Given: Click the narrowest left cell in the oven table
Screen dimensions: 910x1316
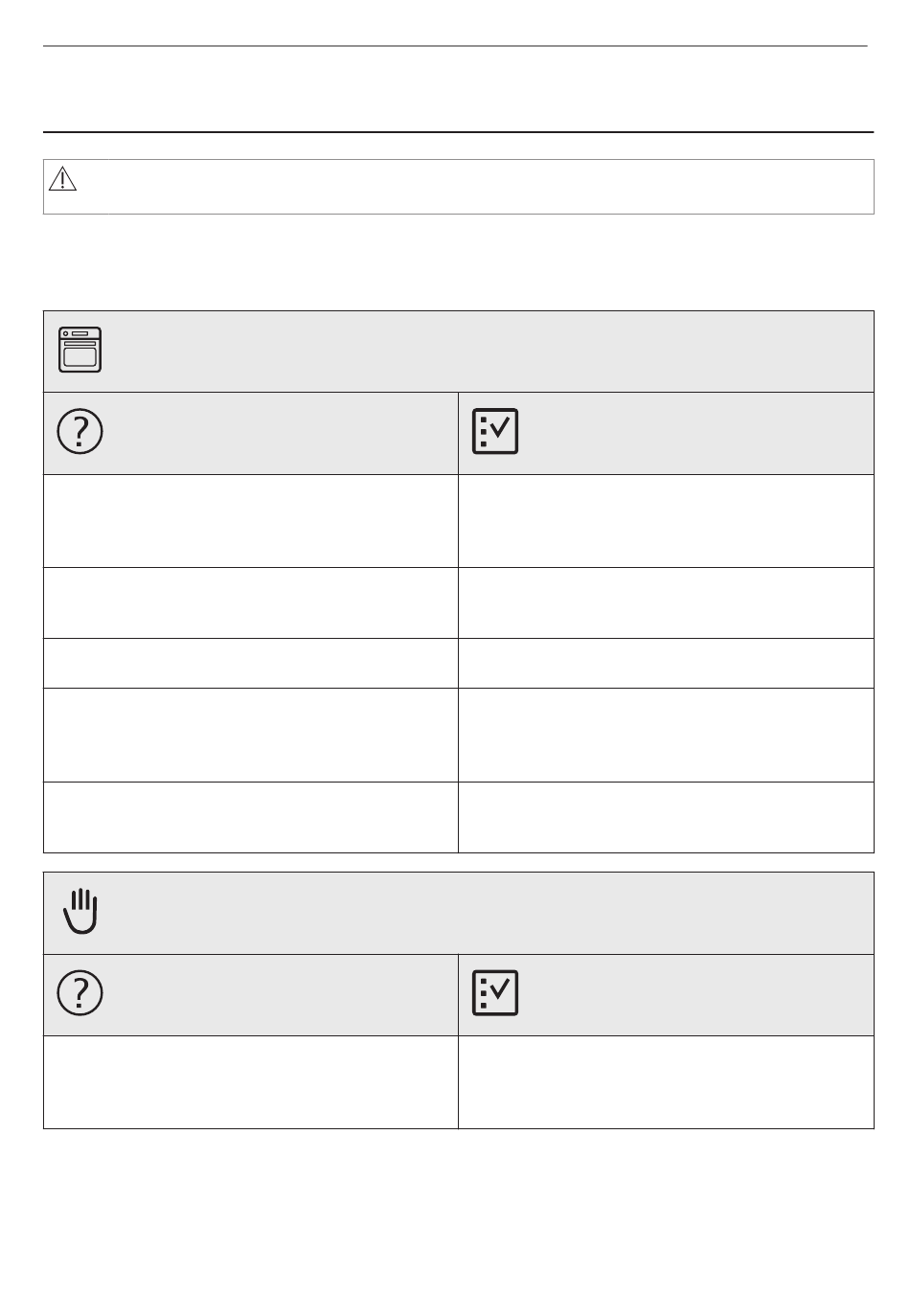Looking at the screenshot, I should coord(251,663).
